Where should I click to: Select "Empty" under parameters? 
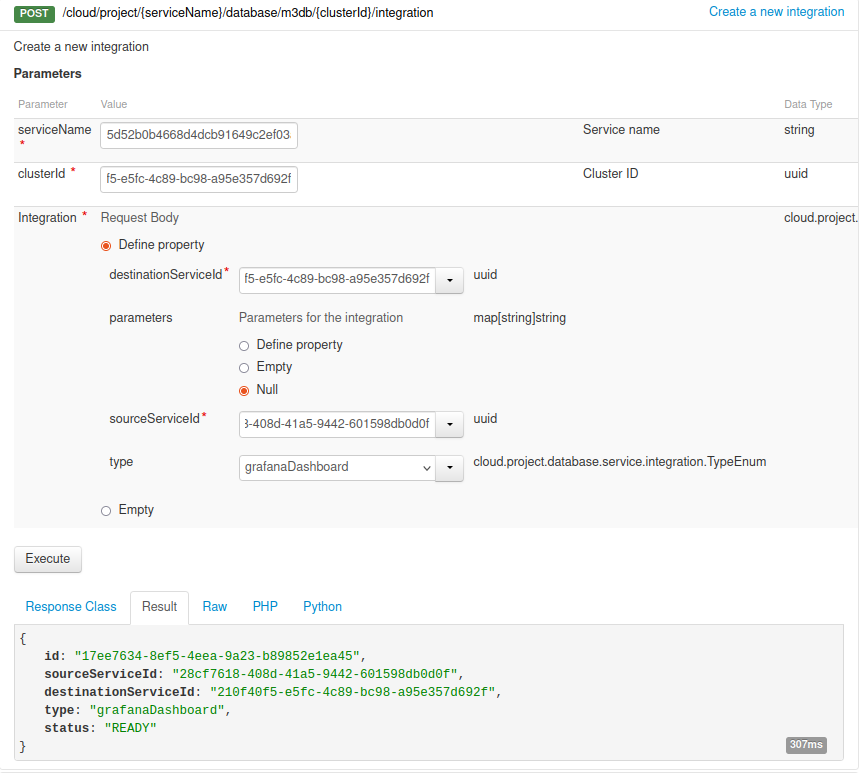tap(243, 367)
